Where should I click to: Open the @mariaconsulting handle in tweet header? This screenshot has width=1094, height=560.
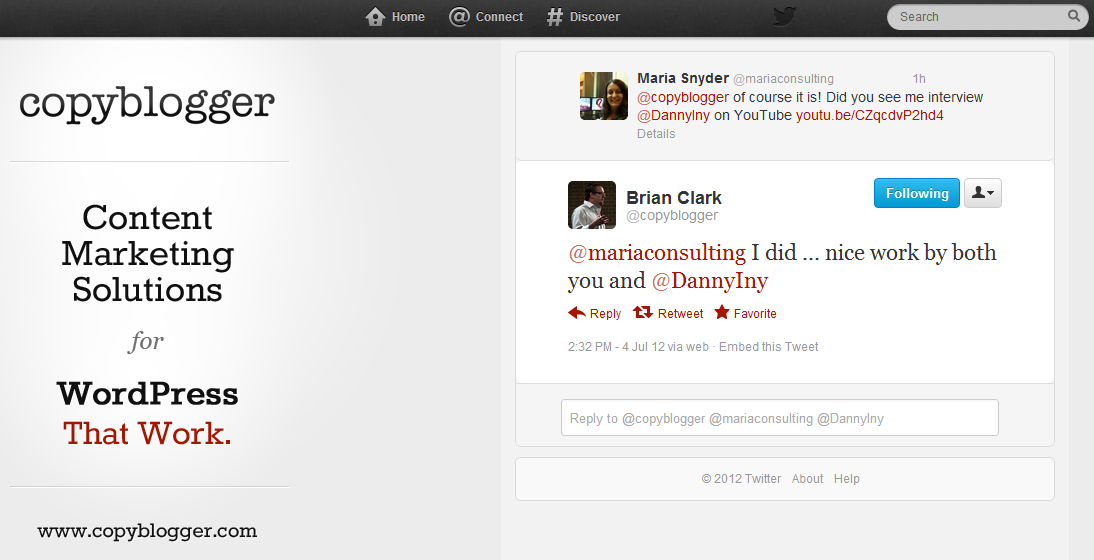pyautogui.click(x=784, y=79)
